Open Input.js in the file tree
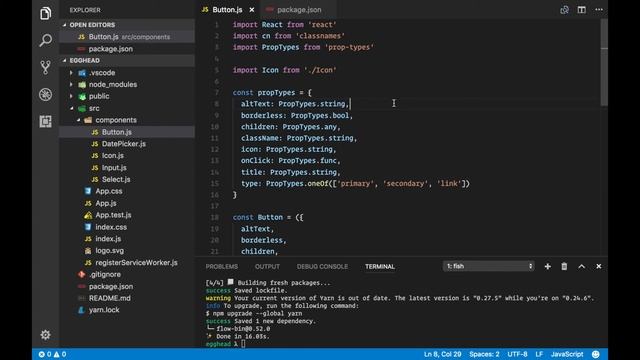Screen dimensions: 640x360 (127, 167)
